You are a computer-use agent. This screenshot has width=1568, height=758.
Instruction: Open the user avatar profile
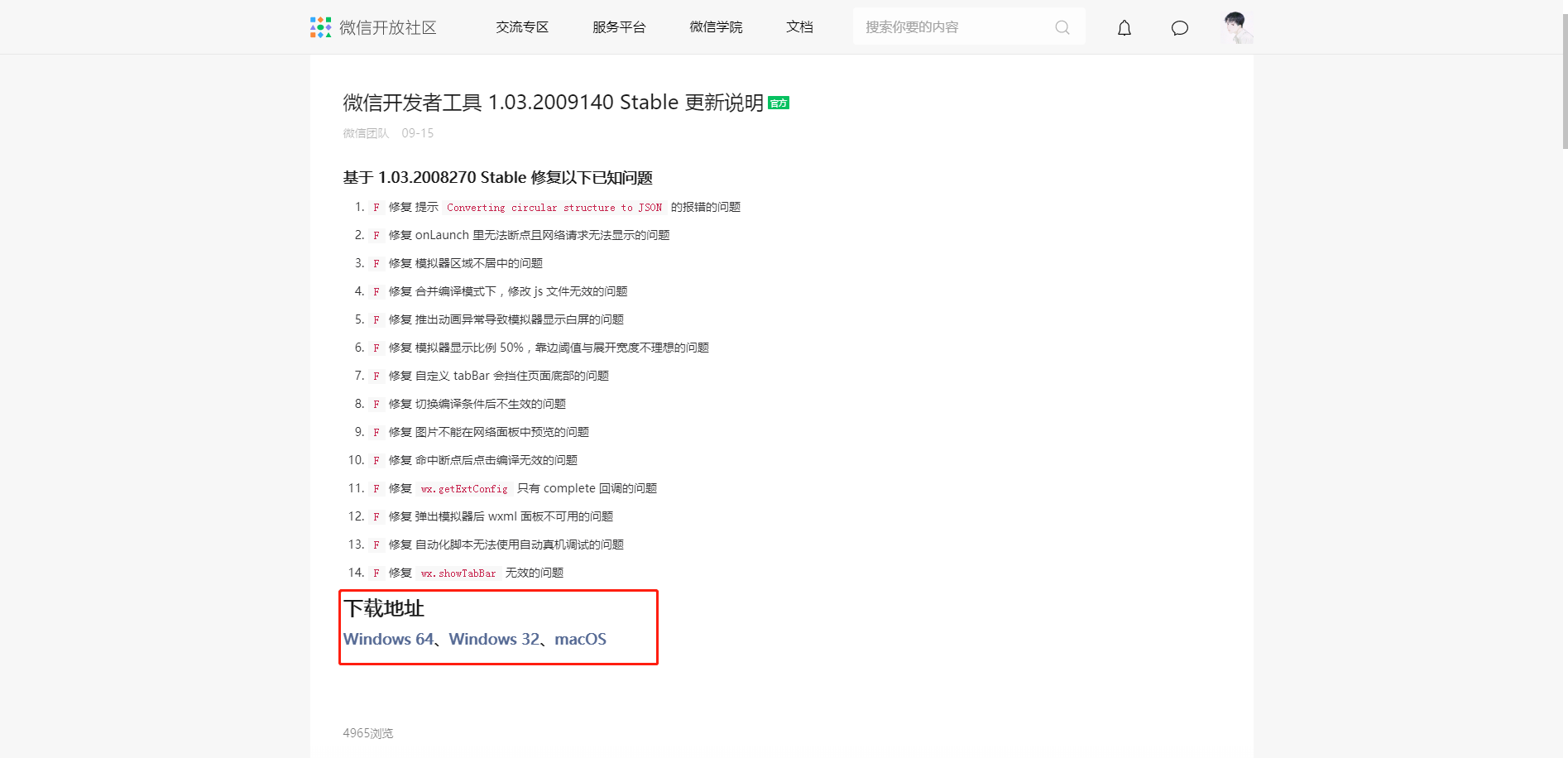1237,27
